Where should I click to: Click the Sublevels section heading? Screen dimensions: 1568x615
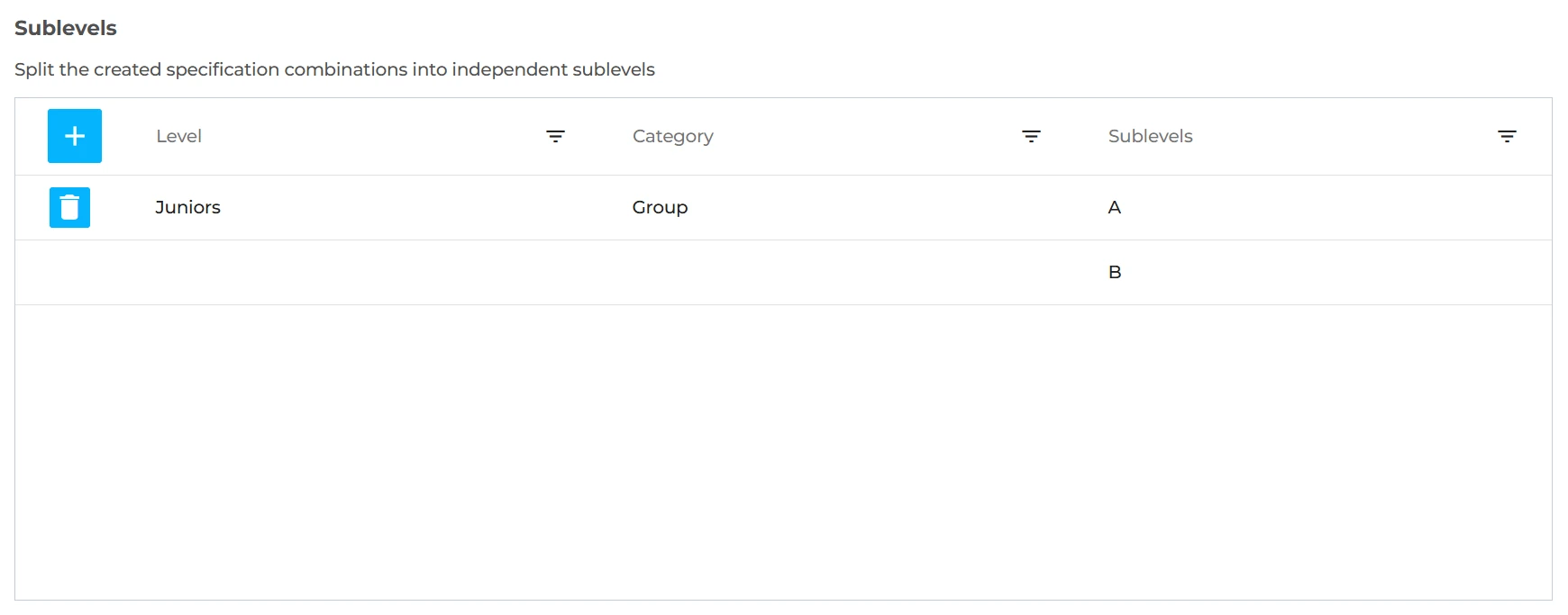click(66, 28)
